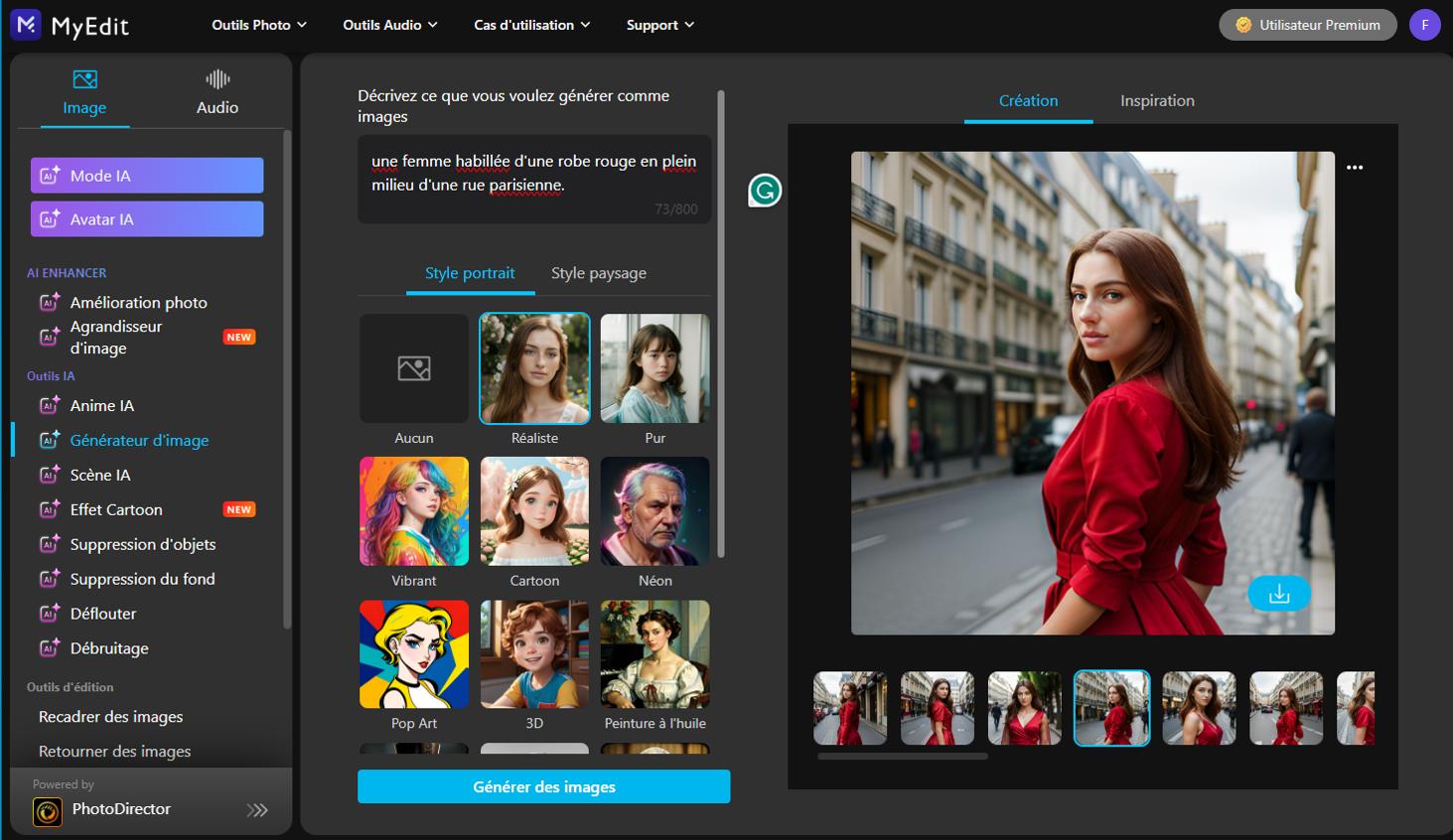This screenshot has width=1453, height=840.
Task: Click the Grammarly icon near the prompt
Action: coord(765,191)
